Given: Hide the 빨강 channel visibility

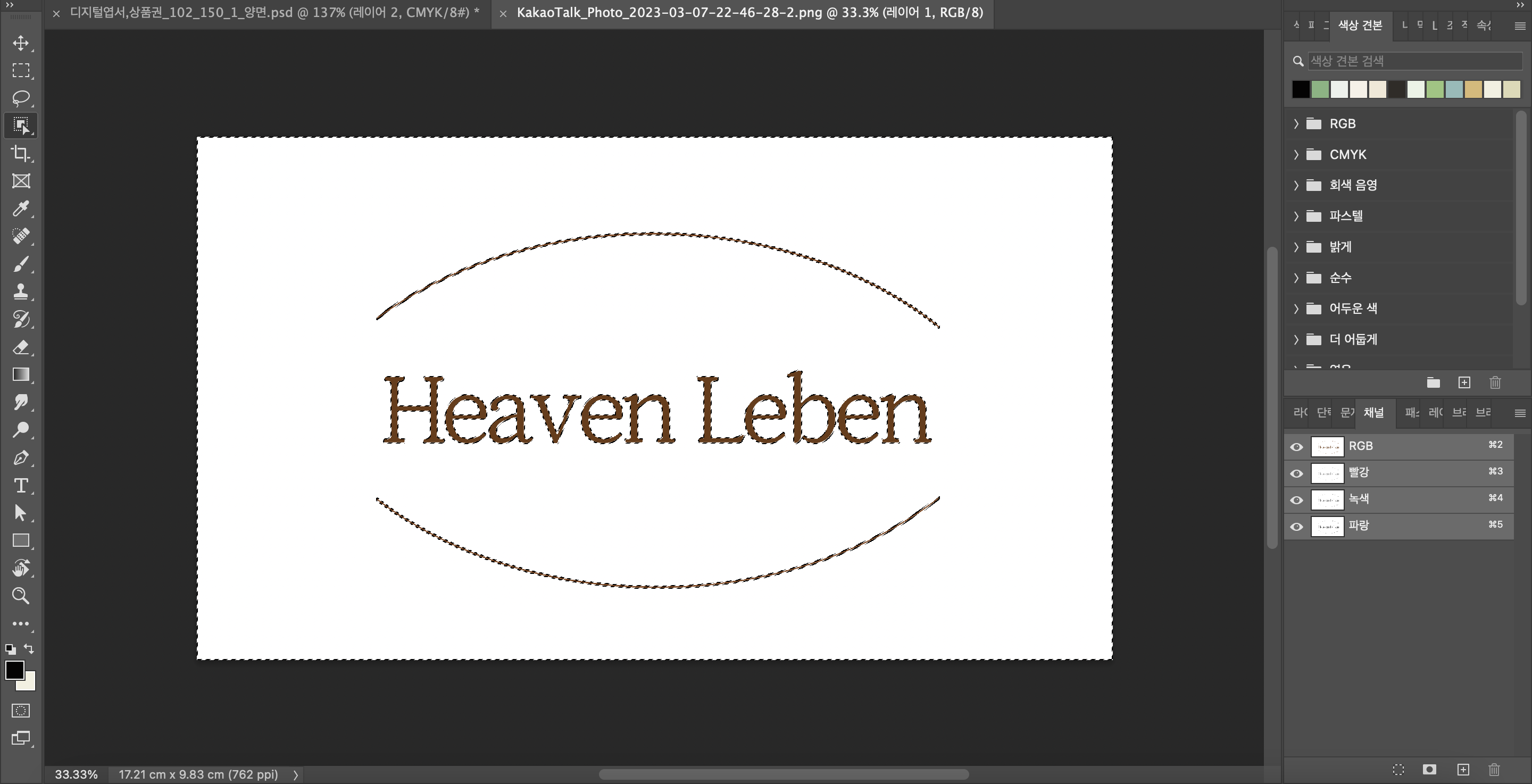Looking at the screenshot, I should (1296, 473).
